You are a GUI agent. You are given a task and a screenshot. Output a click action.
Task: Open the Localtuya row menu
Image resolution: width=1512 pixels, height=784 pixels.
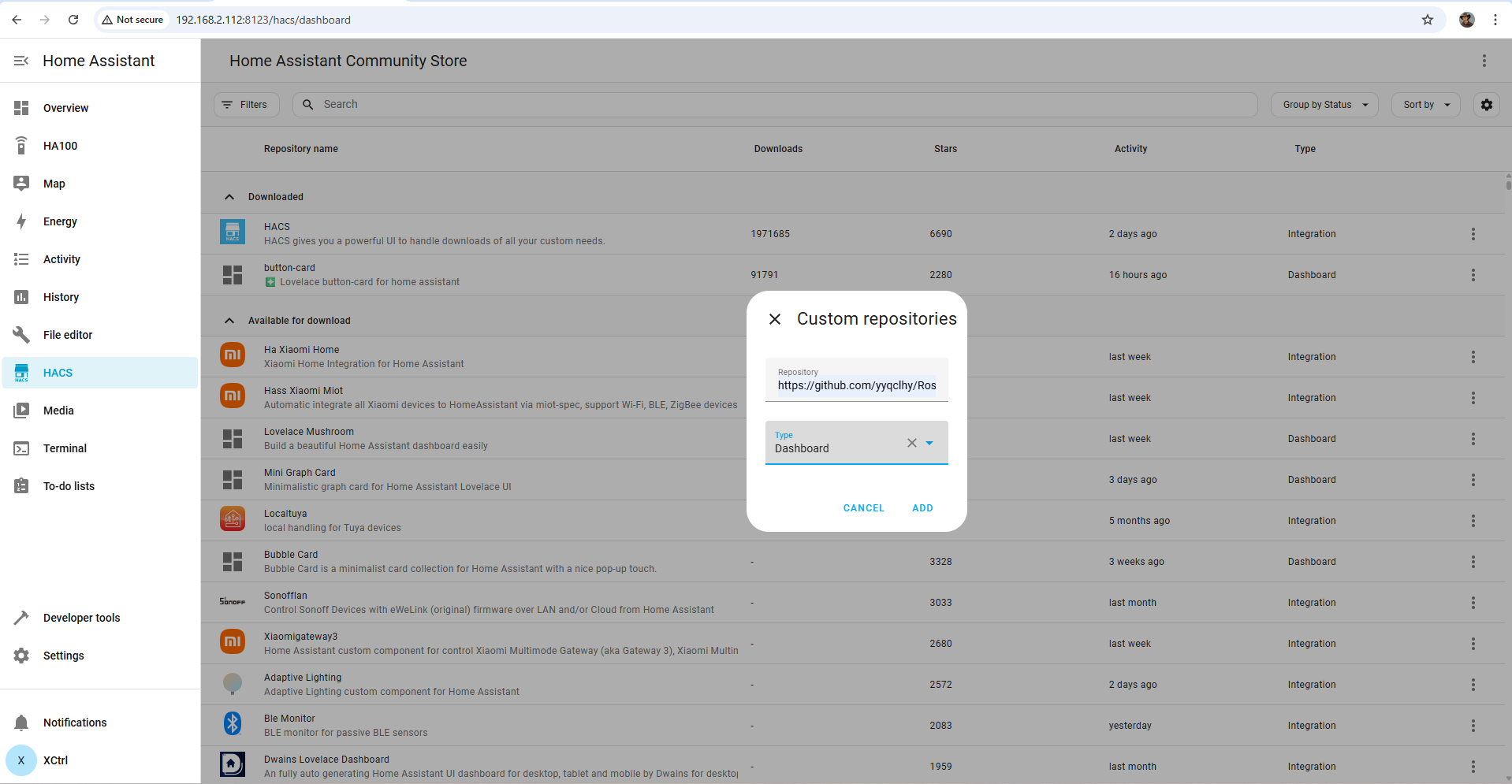coord(1473,521)
